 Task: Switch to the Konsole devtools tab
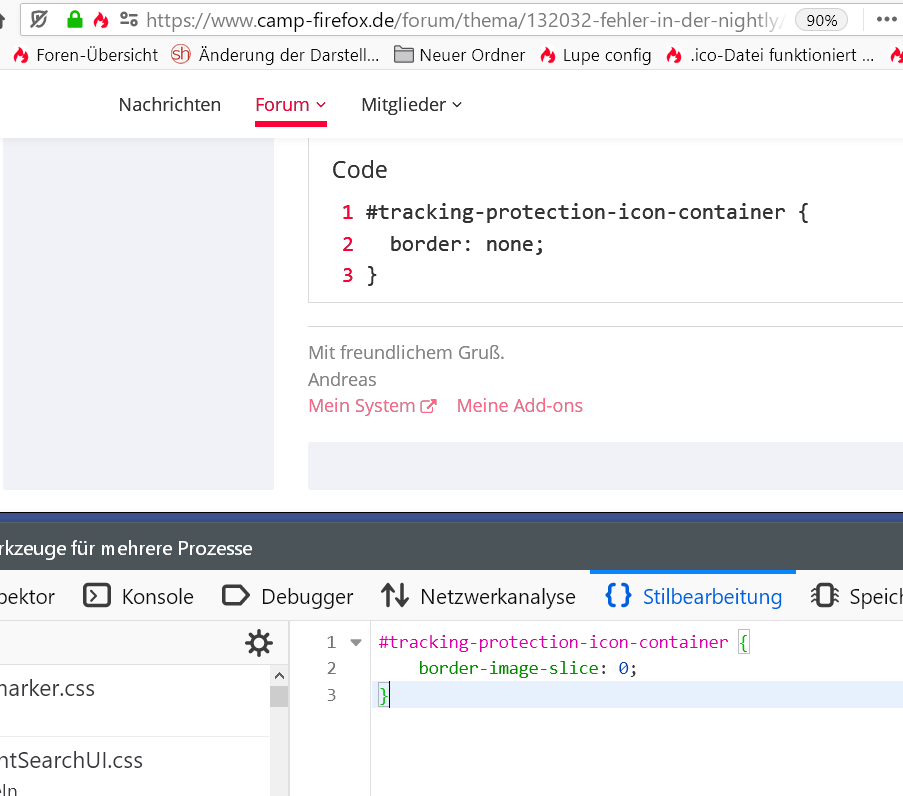(139, 597)
